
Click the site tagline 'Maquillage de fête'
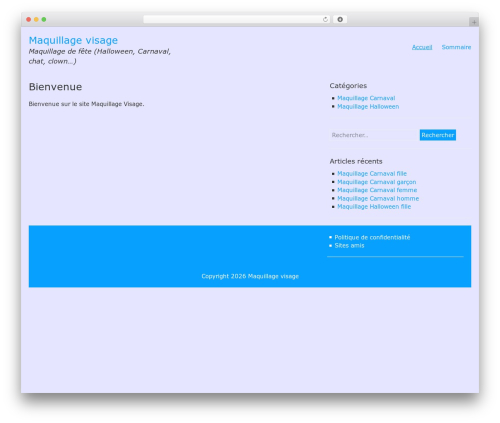[x=100, y=56]
